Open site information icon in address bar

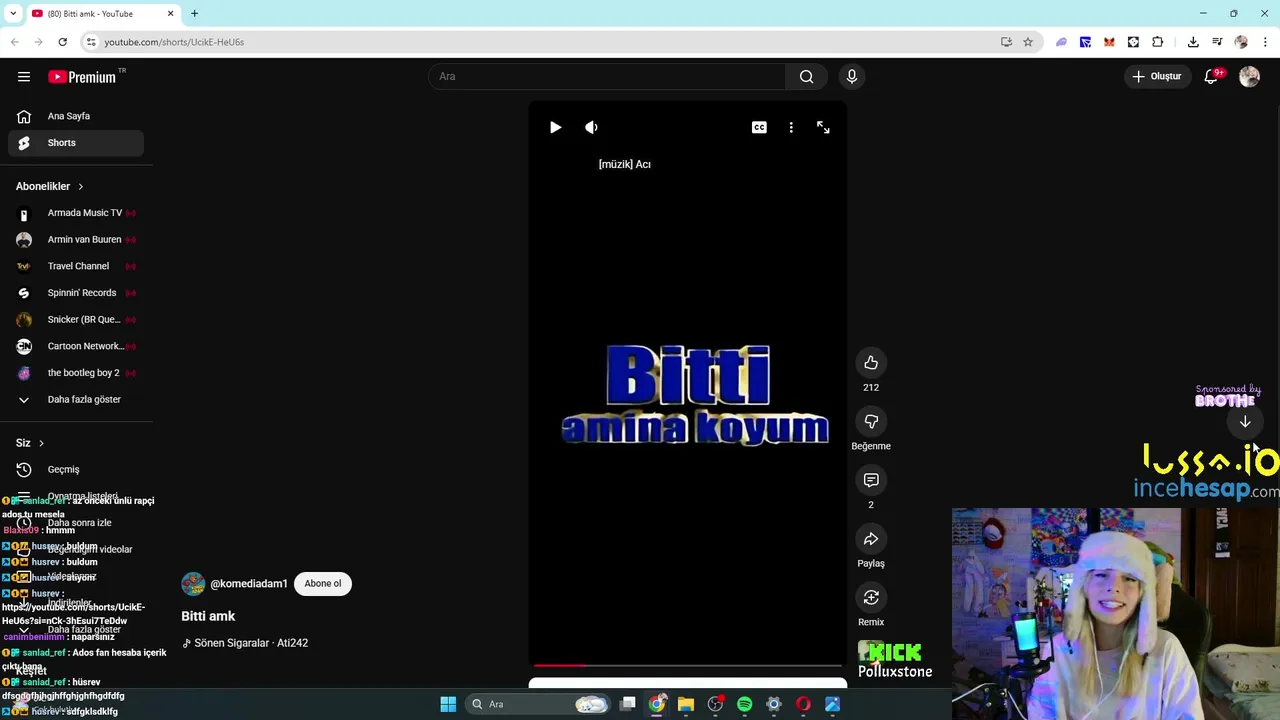91,42
